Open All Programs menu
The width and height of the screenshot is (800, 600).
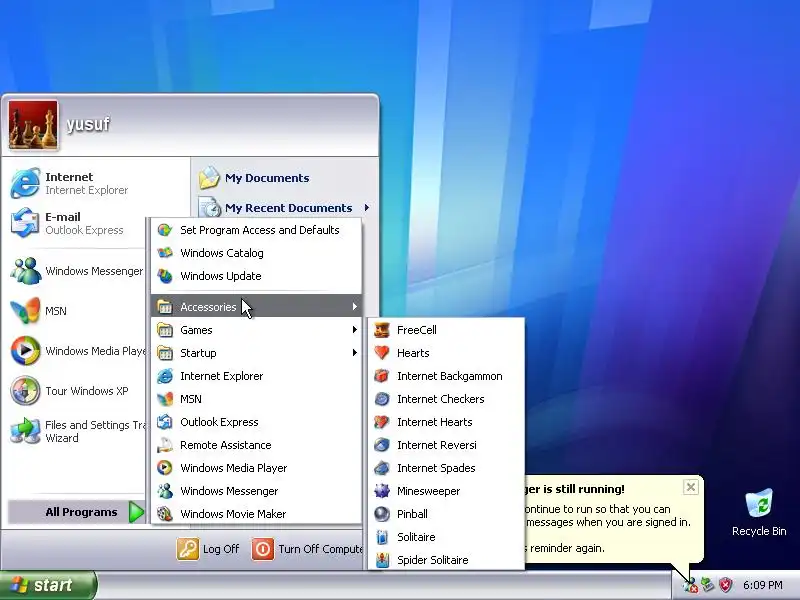pos(77,512)
